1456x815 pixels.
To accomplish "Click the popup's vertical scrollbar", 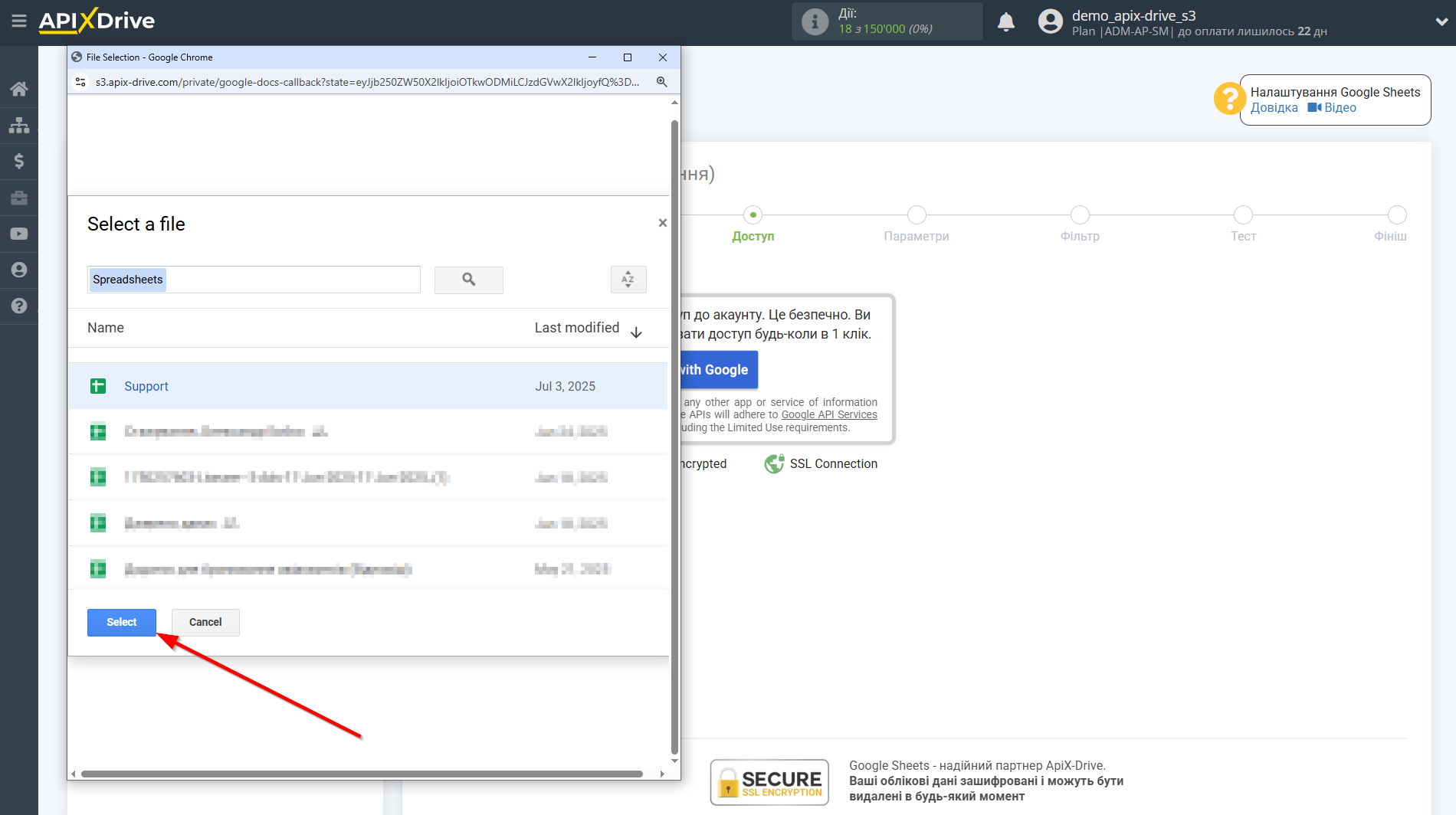I will pos(674,437).
